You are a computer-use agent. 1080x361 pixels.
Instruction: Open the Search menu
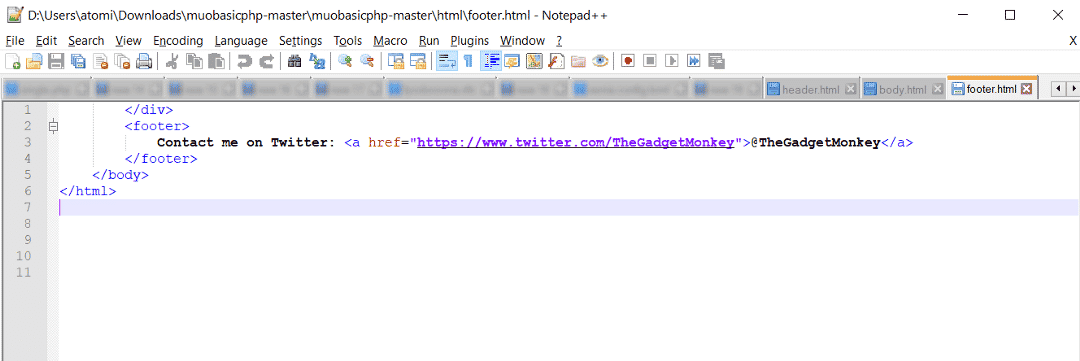86,41
